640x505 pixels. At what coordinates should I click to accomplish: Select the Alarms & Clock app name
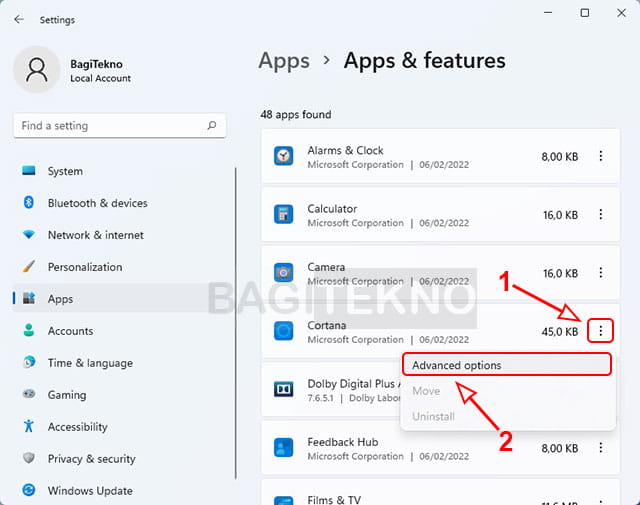coord(345,150)
